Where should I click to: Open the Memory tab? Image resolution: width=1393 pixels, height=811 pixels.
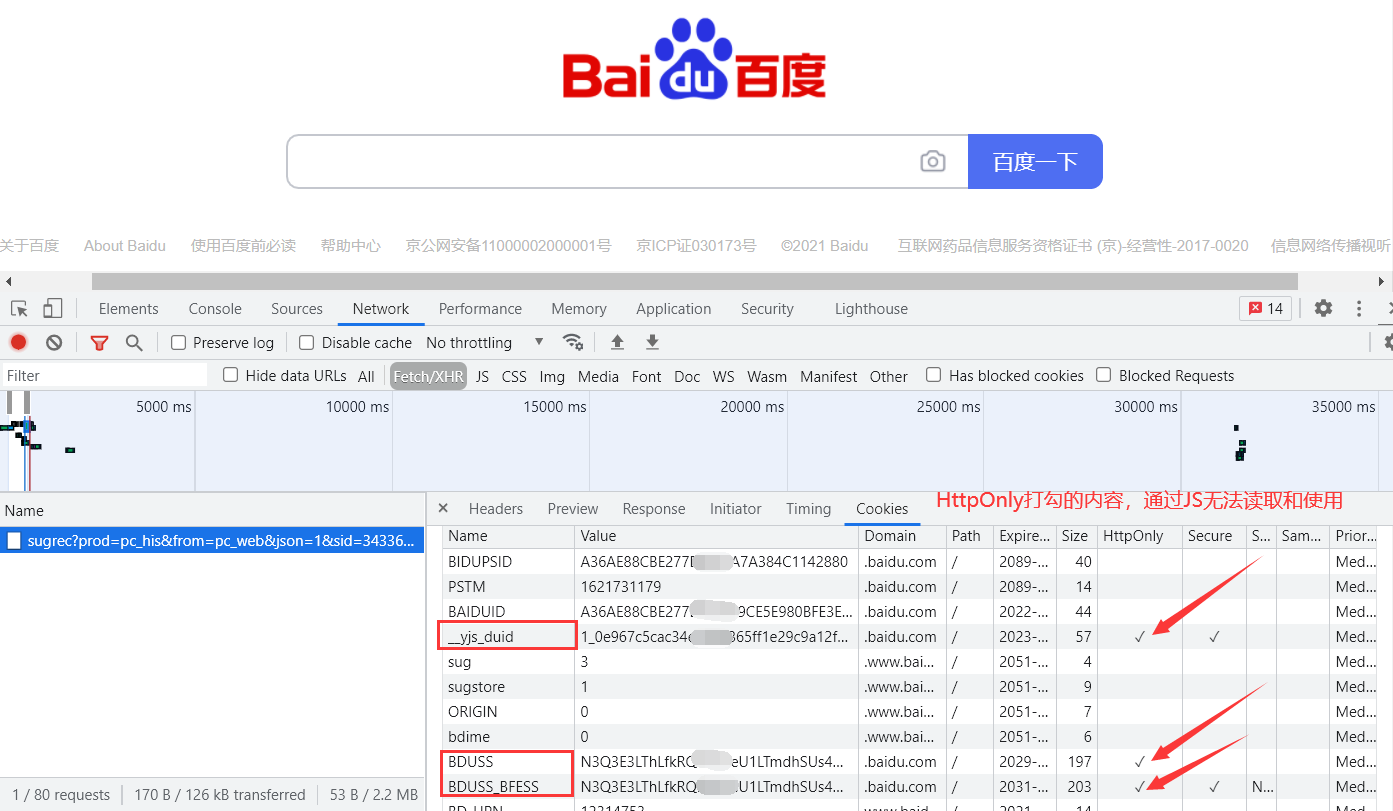coord(579,308)
